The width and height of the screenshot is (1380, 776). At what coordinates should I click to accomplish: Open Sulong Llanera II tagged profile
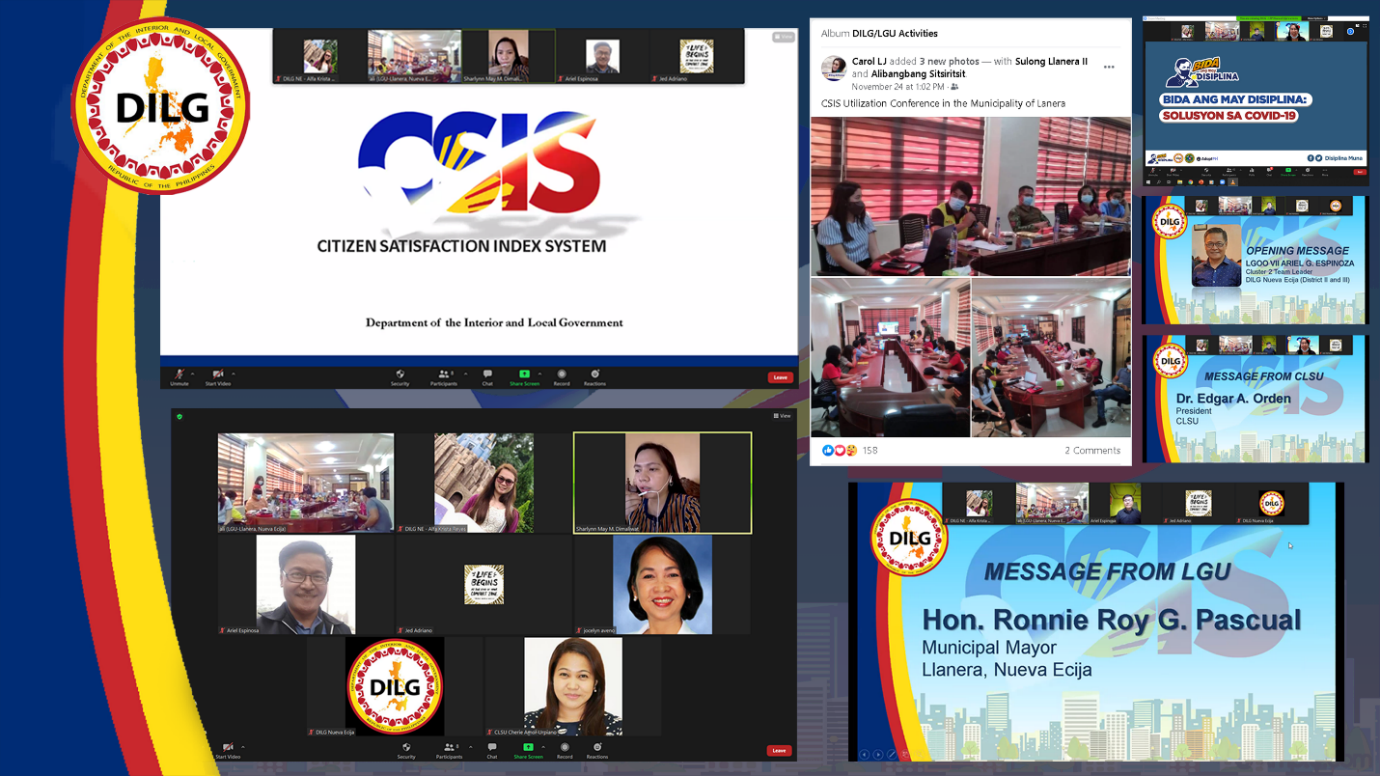click(1051, 62)
